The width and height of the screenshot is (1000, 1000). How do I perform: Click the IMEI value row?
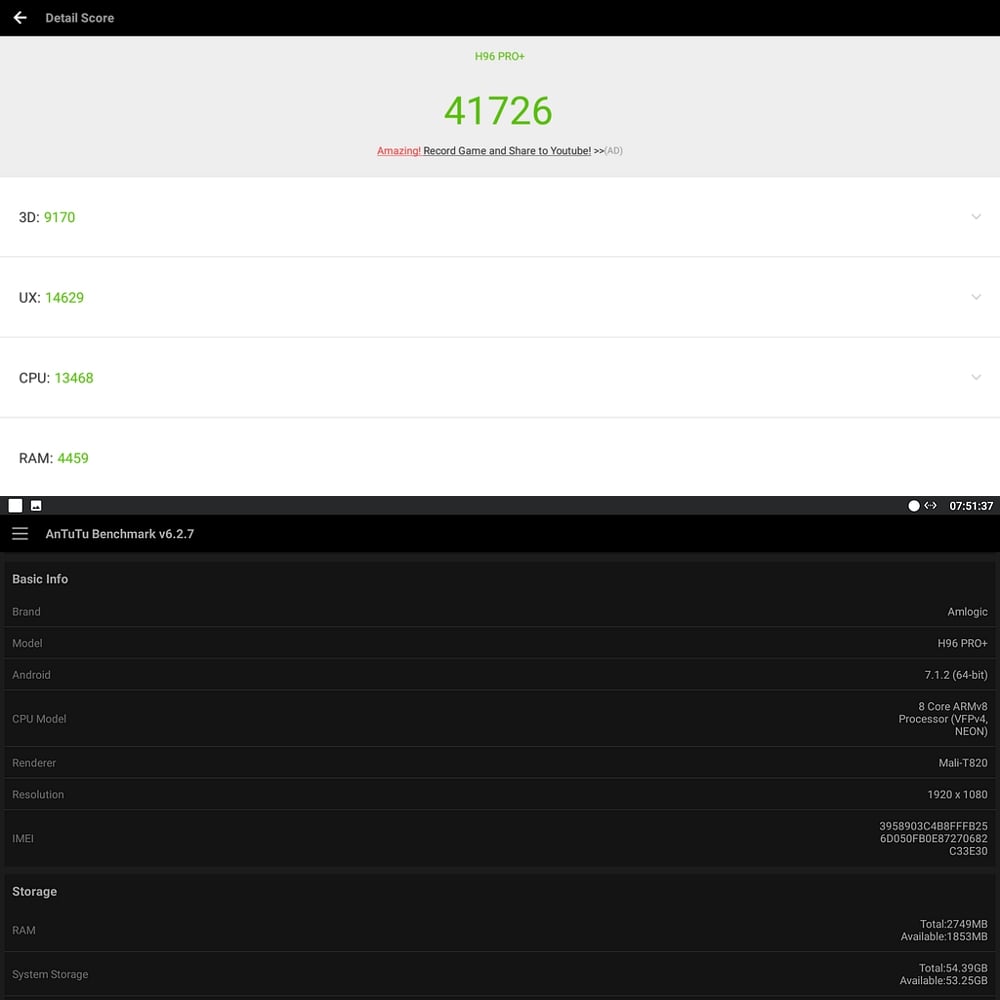click(500, 838)
